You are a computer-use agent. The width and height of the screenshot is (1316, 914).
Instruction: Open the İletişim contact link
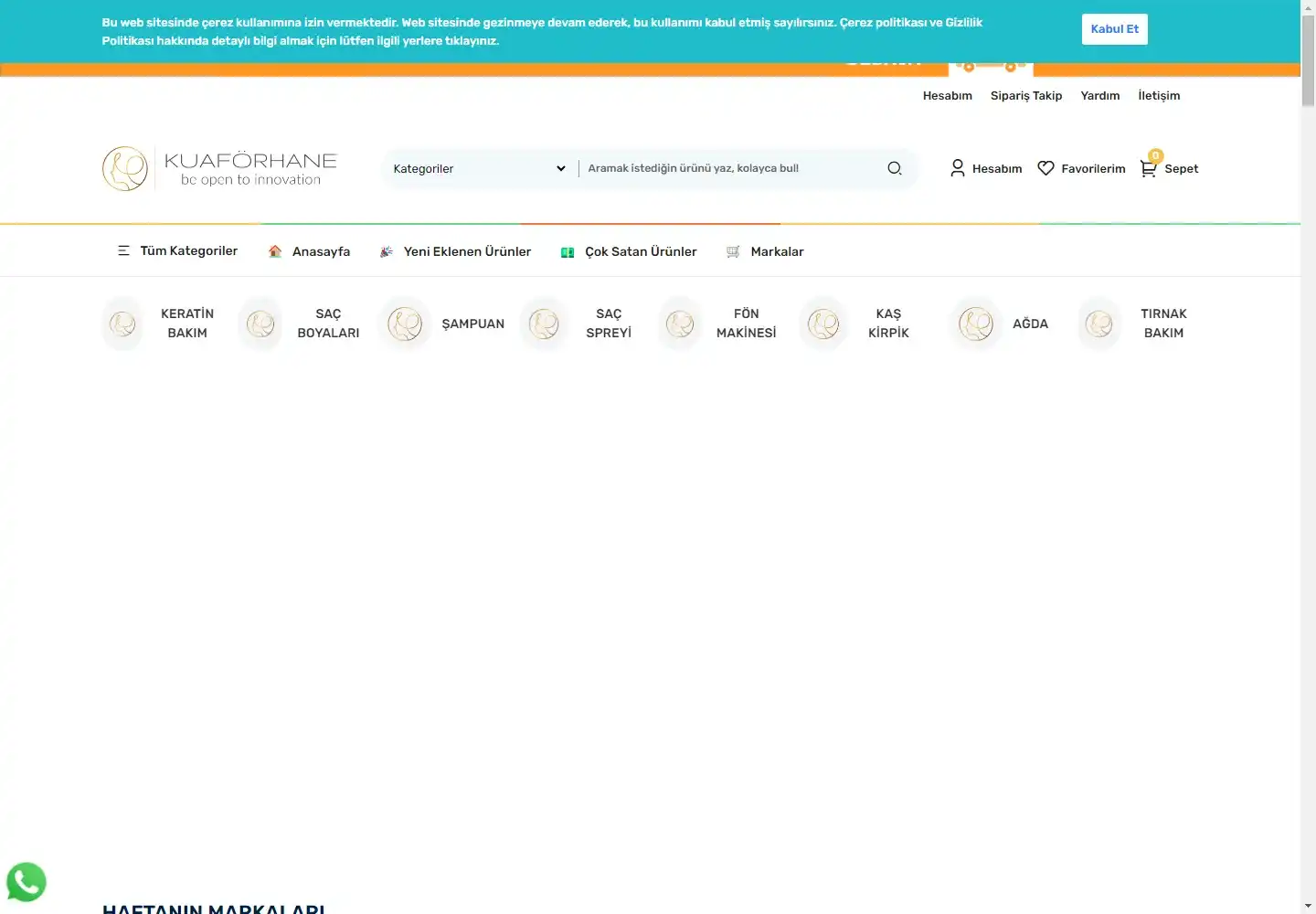pyautogui.click(x=1159, y=95)
